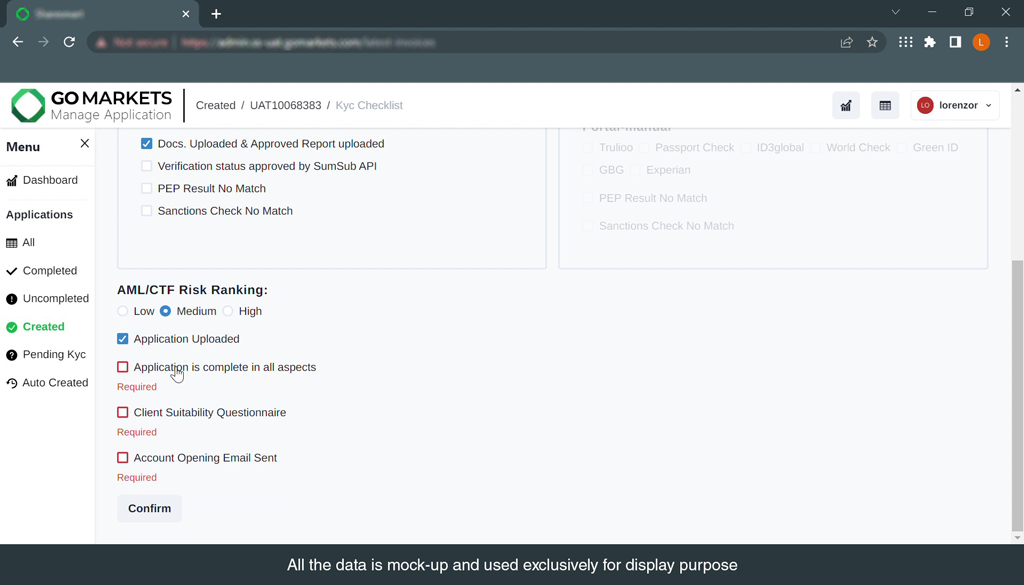1024x585 pixels.
Task: Click the scrollbar down arrow
Action: (1017, 538)
